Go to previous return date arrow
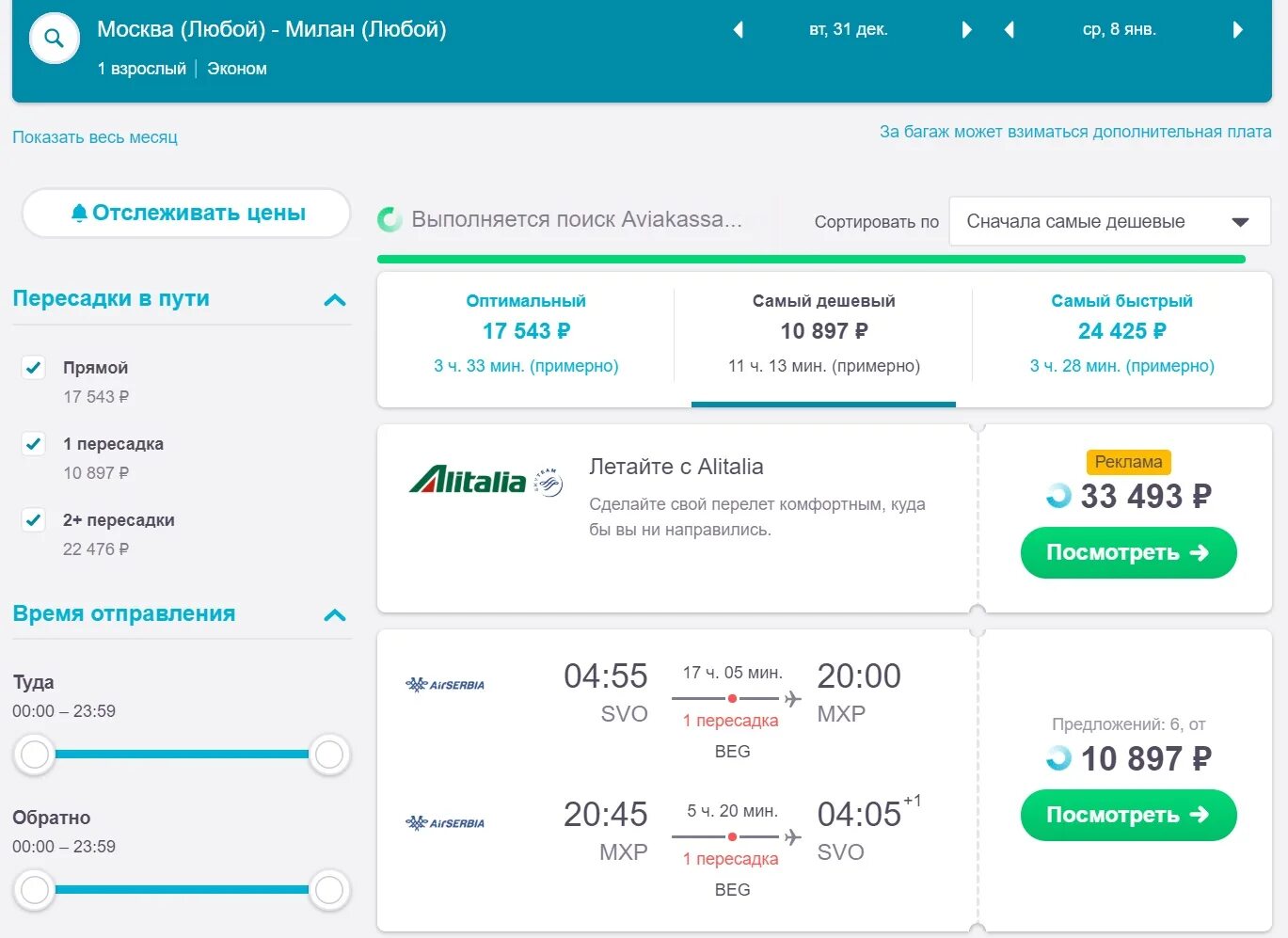The image size is (1288, 938). 1010,30
